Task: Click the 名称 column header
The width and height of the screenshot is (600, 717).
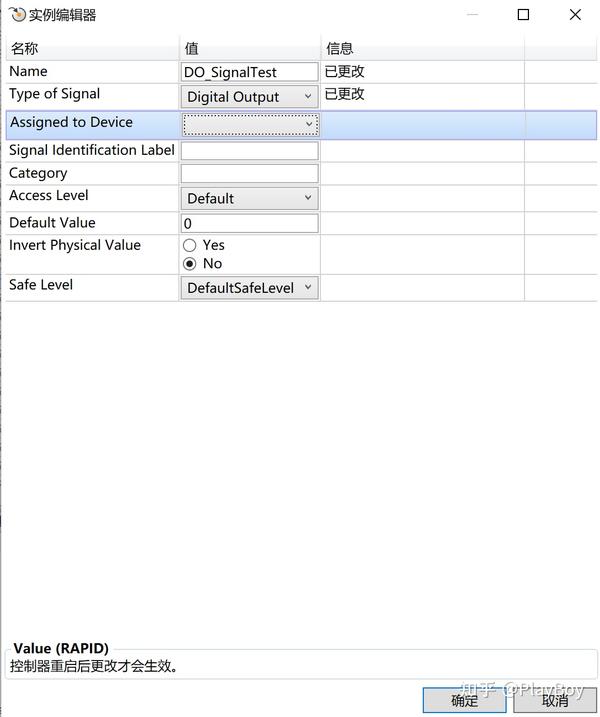Action: point(92,48)
